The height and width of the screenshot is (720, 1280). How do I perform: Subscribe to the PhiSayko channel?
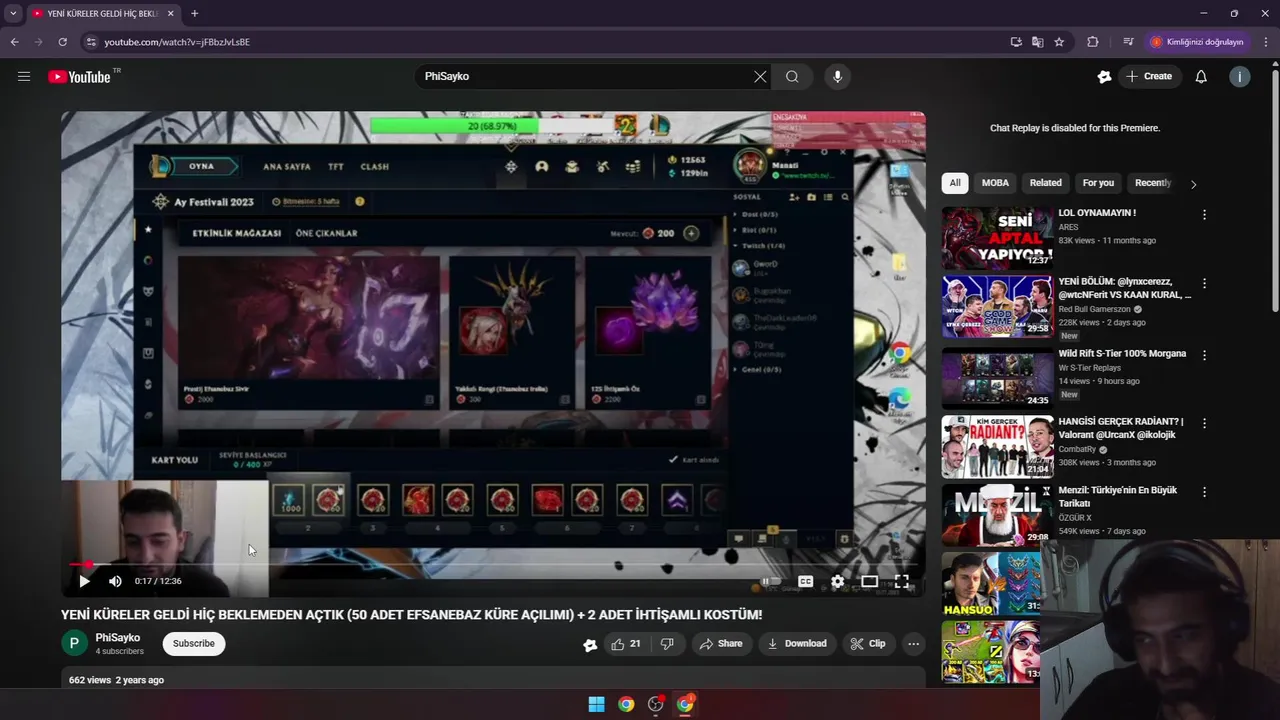194,643
